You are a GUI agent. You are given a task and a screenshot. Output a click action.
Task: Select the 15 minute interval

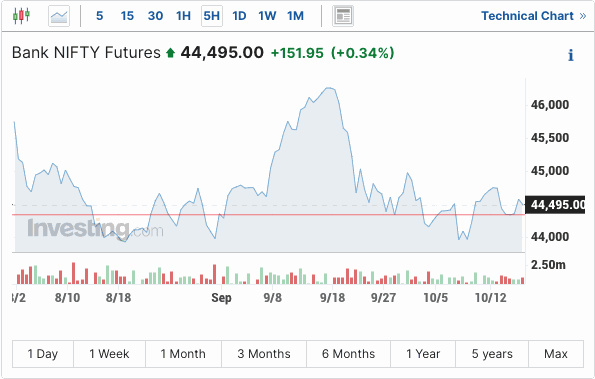click(x=127, y=16)
